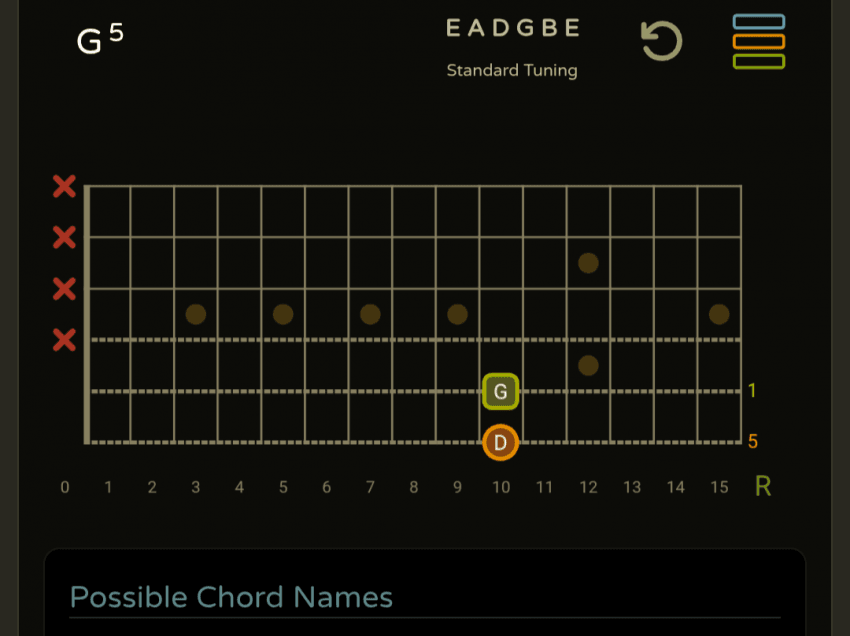Toggle the second string muted X
The image size is (850, 636).
point(64,238)
